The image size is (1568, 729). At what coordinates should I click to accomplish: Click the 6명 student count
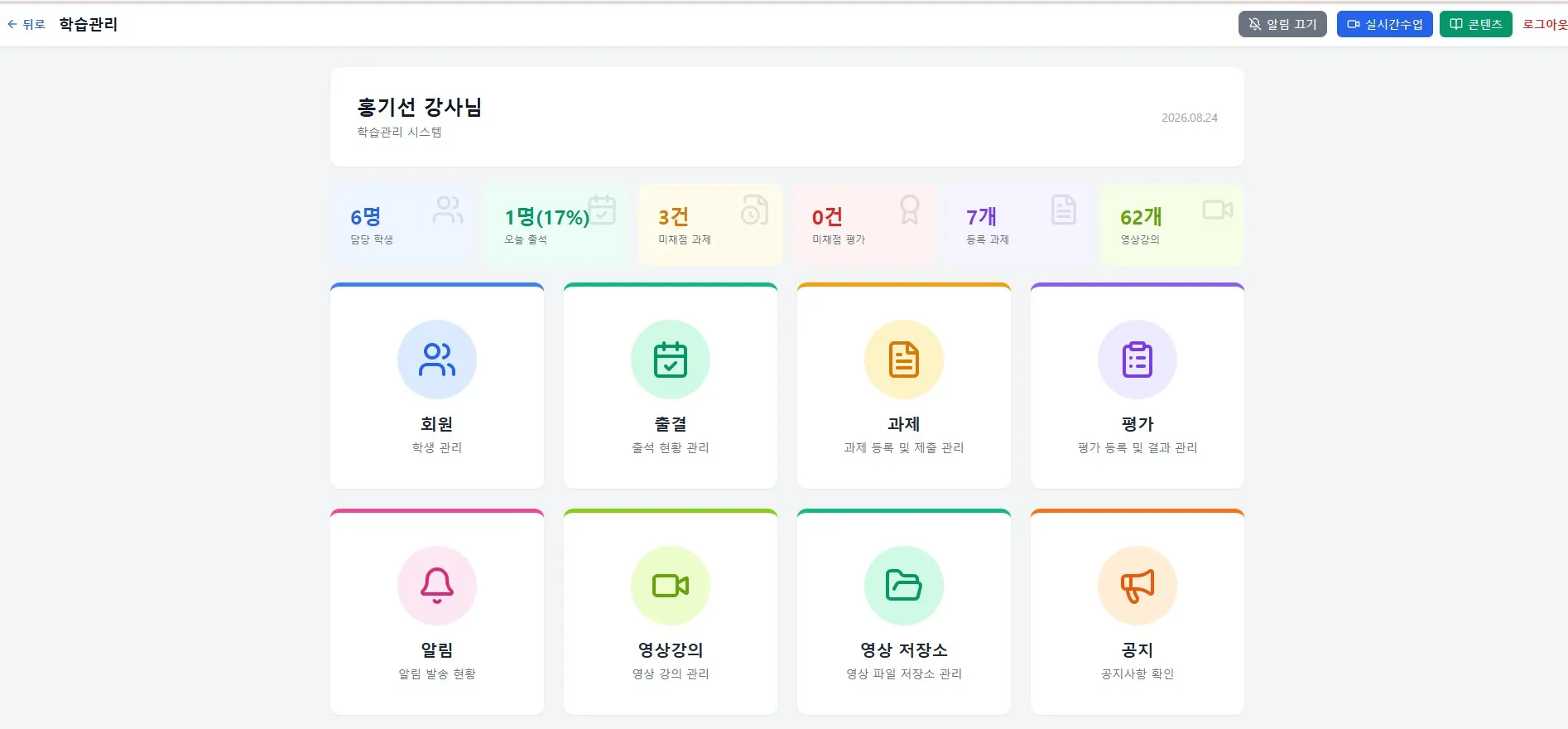coord(365,217)
